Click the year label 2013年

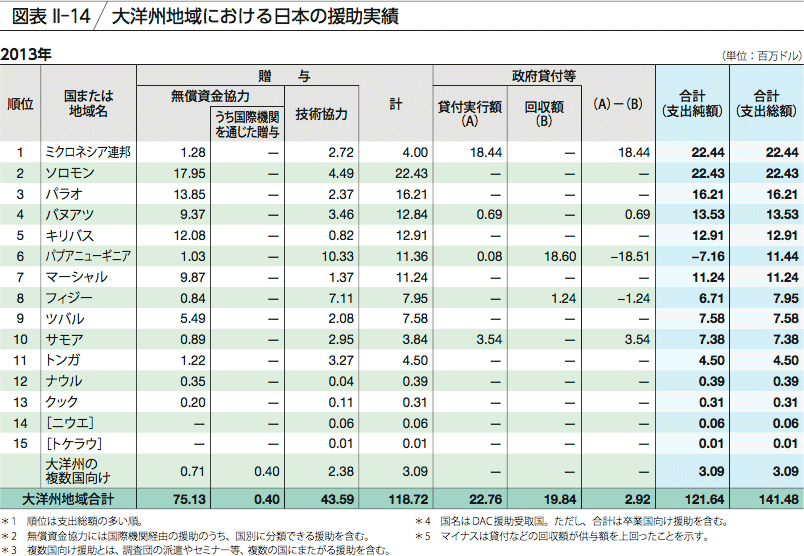coord(26,54)
